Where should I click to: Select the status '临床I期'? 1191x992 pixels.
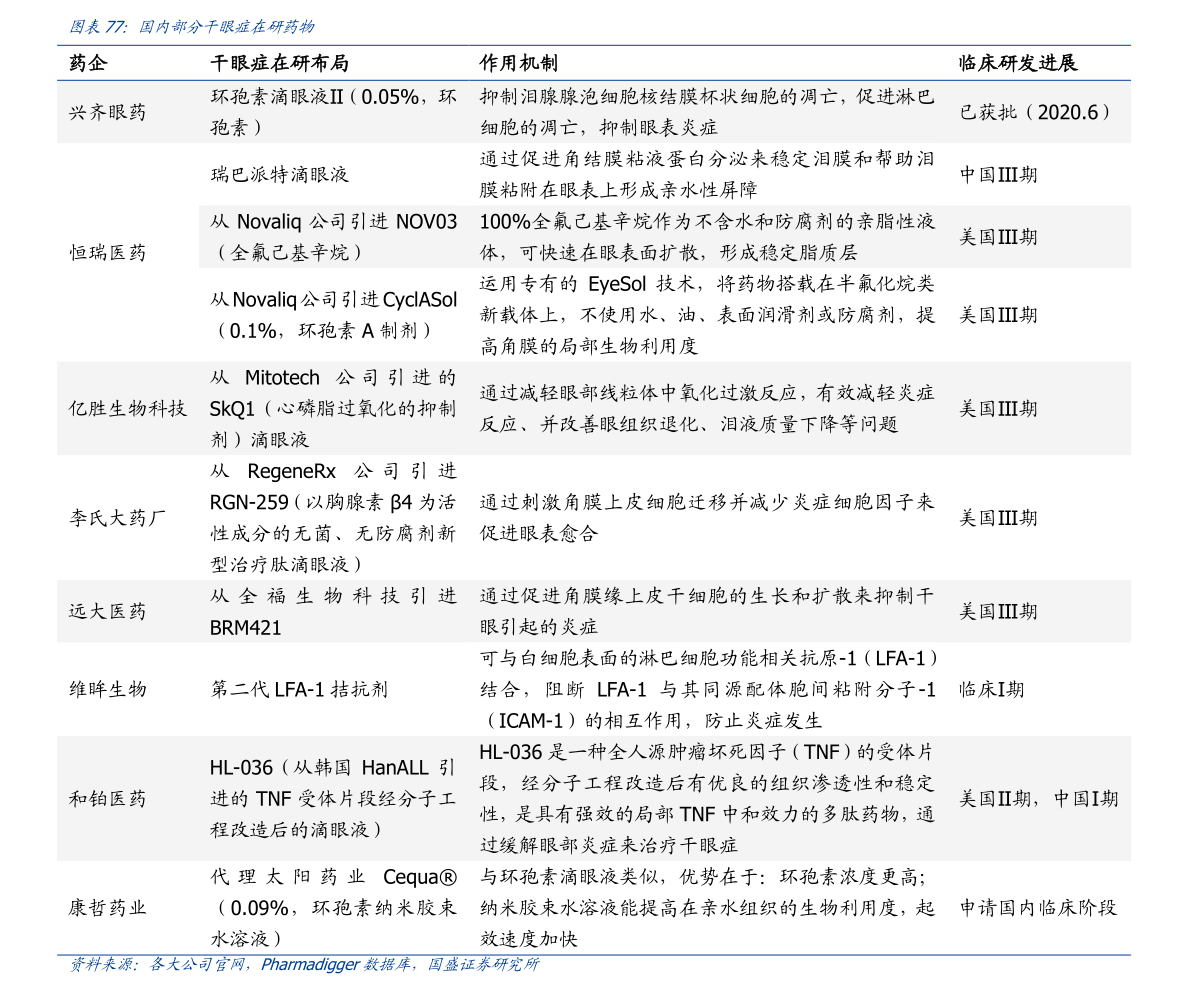point(991,689)
